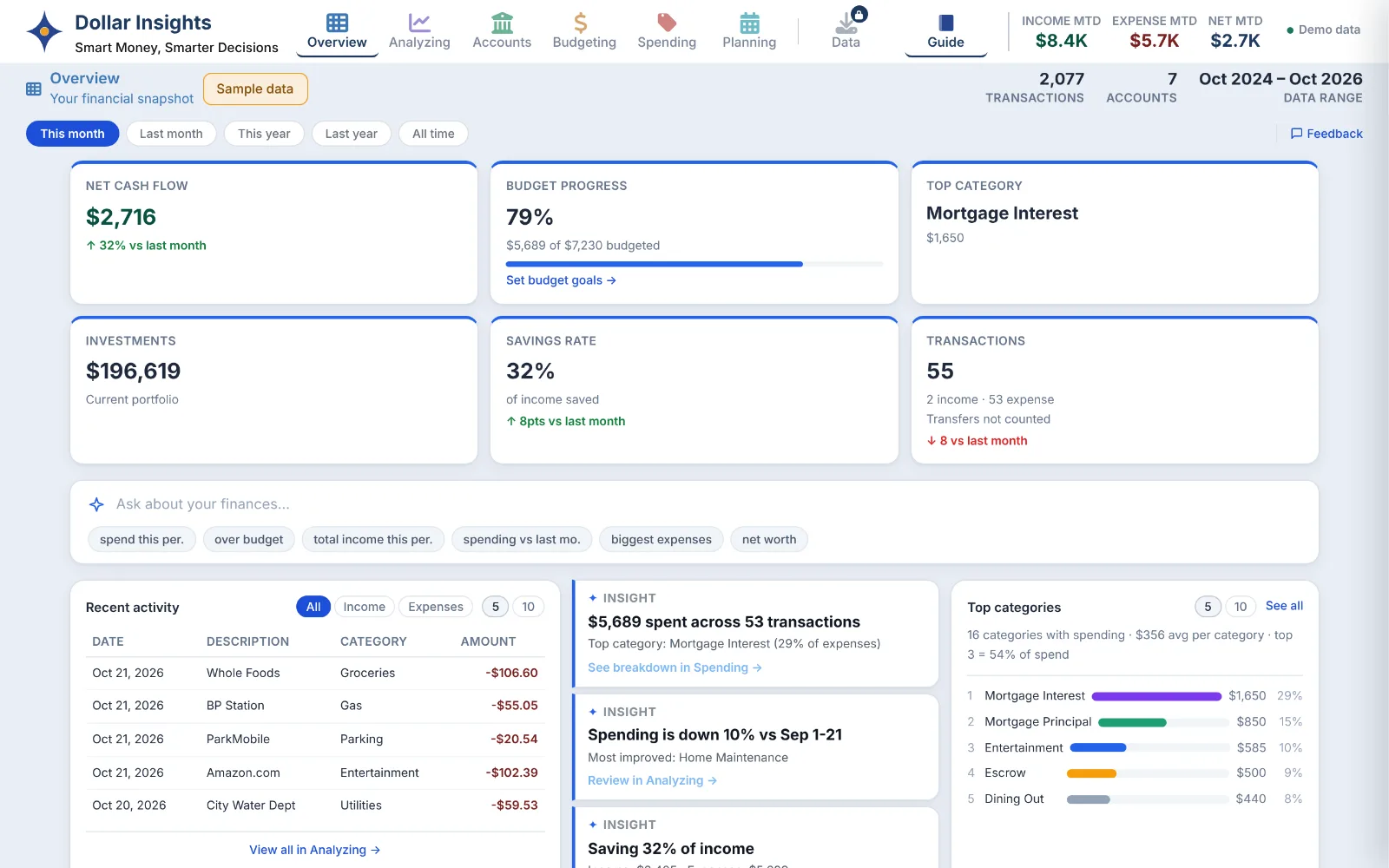Image resolution: width=1389 pixels, height=868 pixels.
Task: Click the green Demo data dot
Action: pos(1290,30)
